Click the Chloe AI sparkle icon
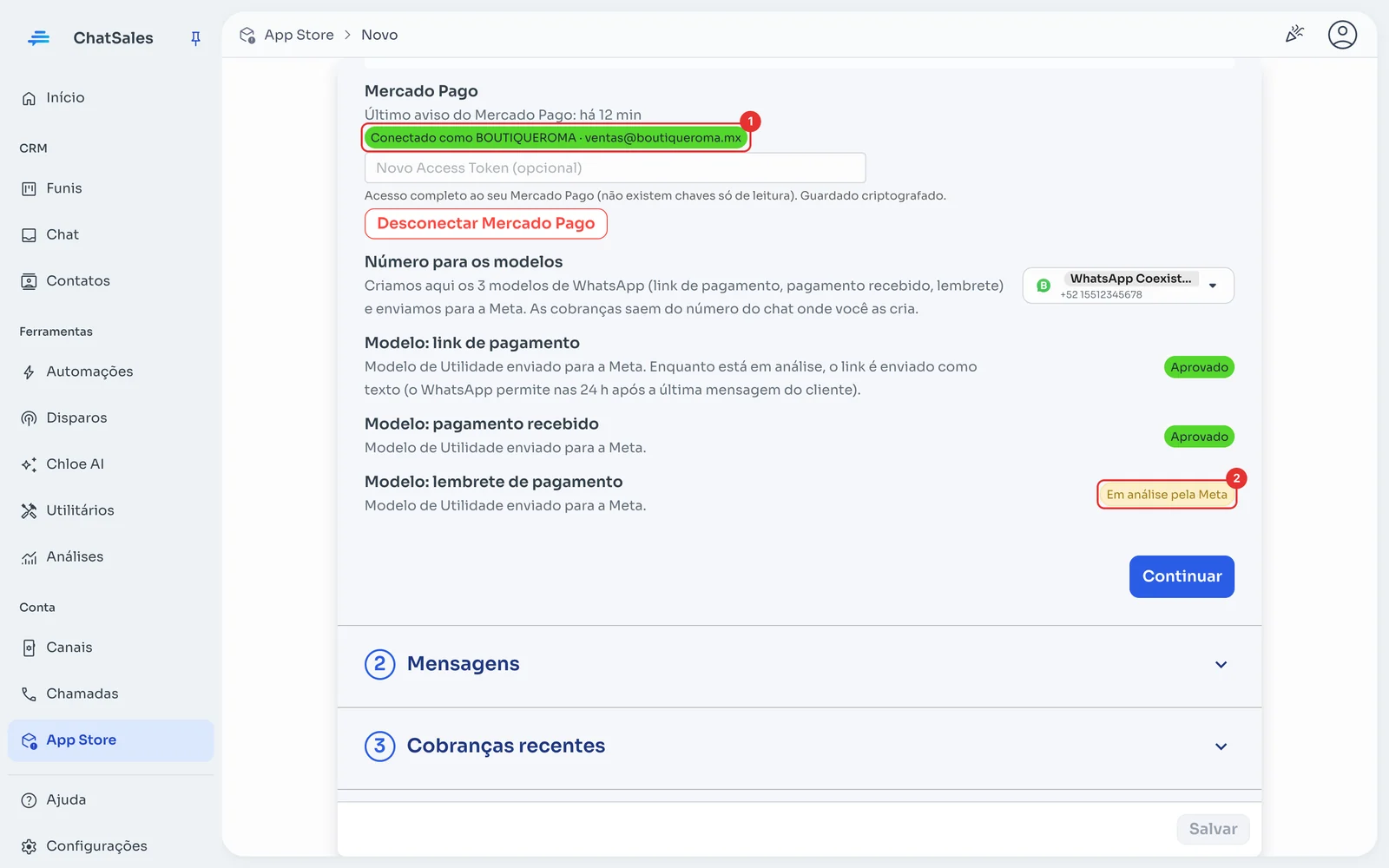 [x=29, y=464]
